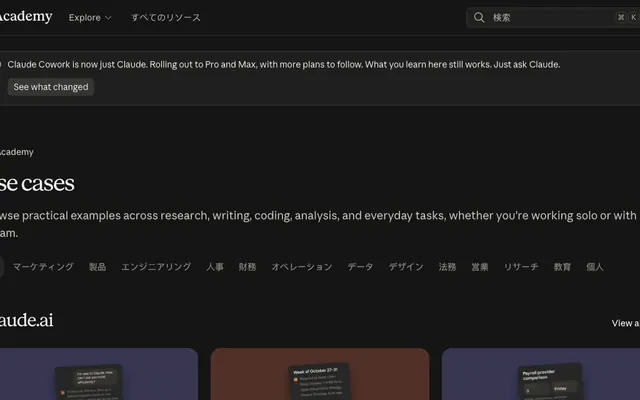Image resolution: width=640 pixels, height=400 pixels.
Task: Open the Payroll provider comparison card
Action: point(541,374)
